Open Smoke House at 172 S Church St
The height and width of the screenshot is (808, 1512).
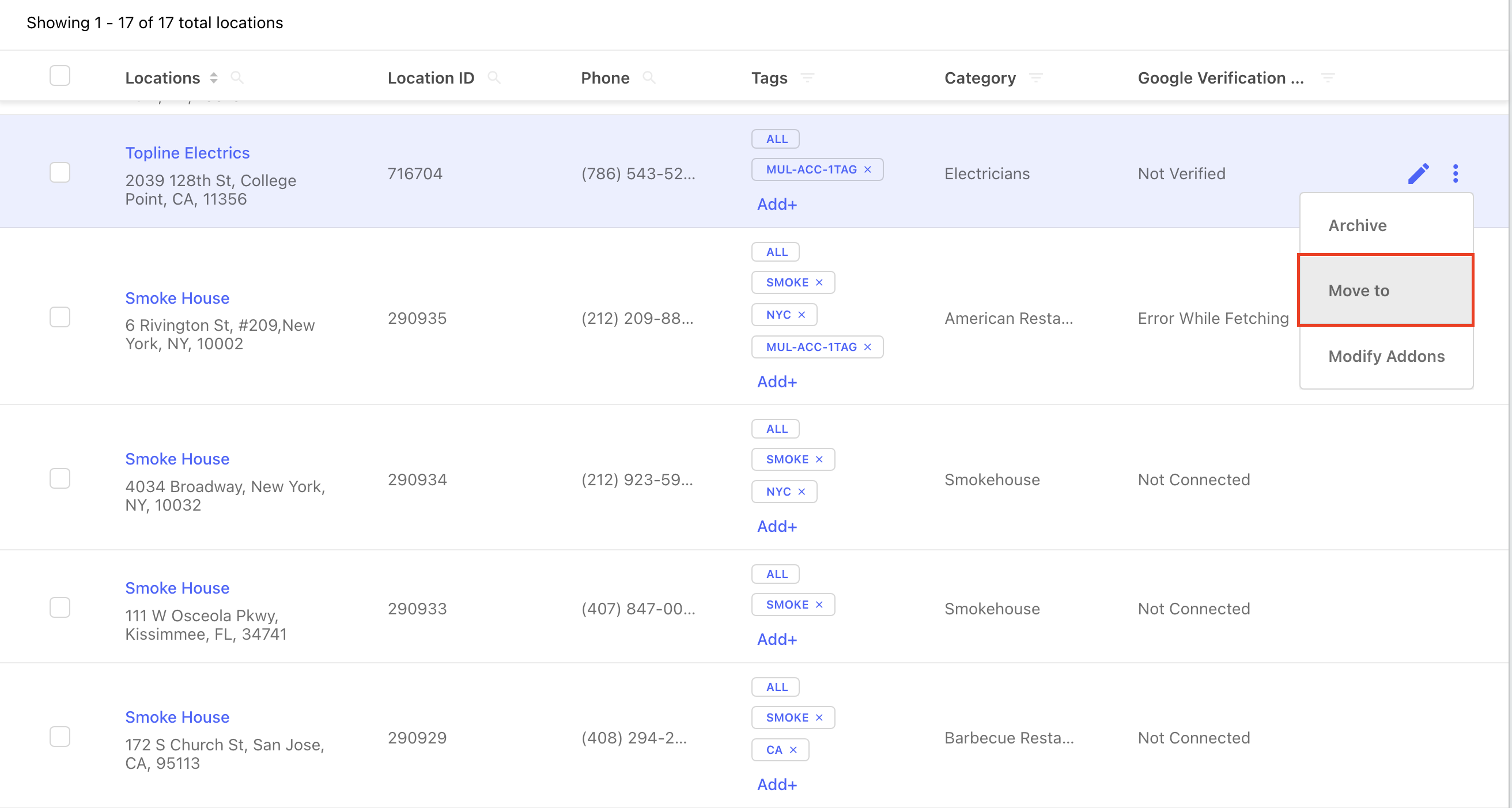pyautogui.click(x=177, y=718)
